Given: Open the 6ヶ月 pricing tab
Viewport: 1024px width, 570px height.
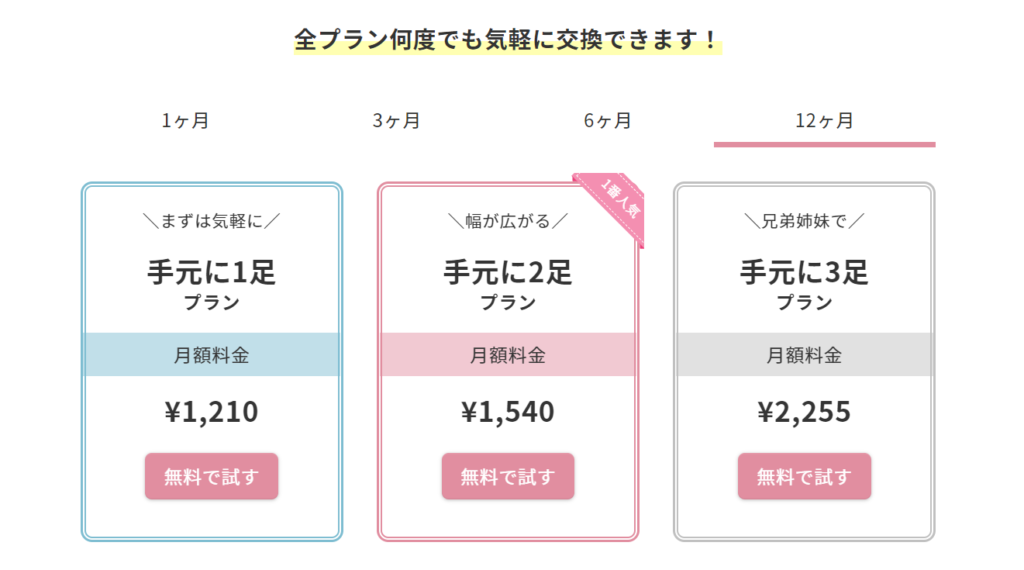Looking at the screenshot, I should pyautogui.click(x=607, y=121).
